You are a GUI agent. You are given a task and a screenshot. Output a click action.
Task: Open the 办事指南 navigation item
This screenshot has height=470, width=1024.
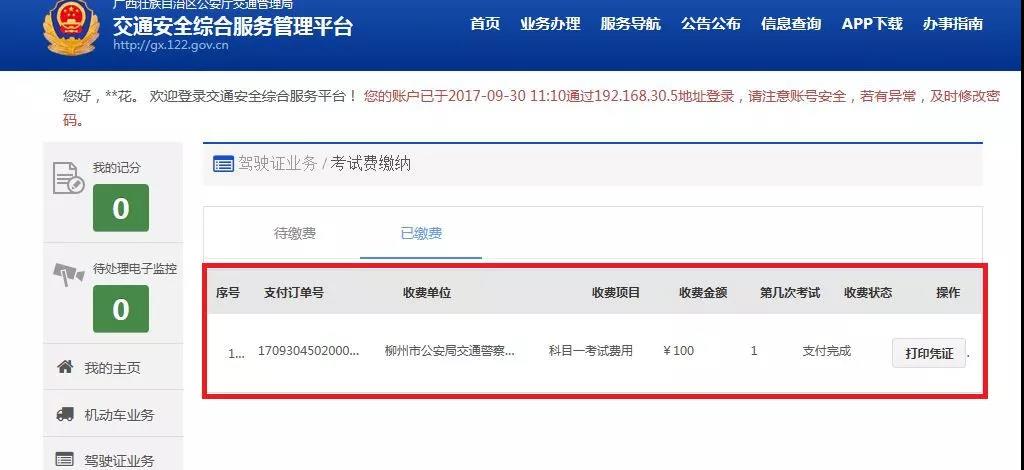(x=953, y=24)
